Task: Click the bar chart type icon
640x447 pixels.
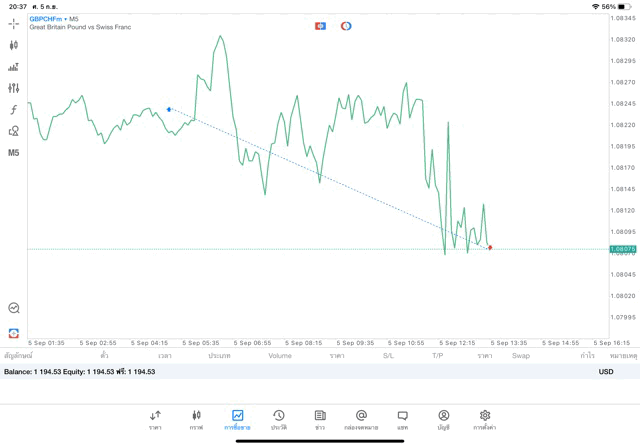Action: point(13,67)
